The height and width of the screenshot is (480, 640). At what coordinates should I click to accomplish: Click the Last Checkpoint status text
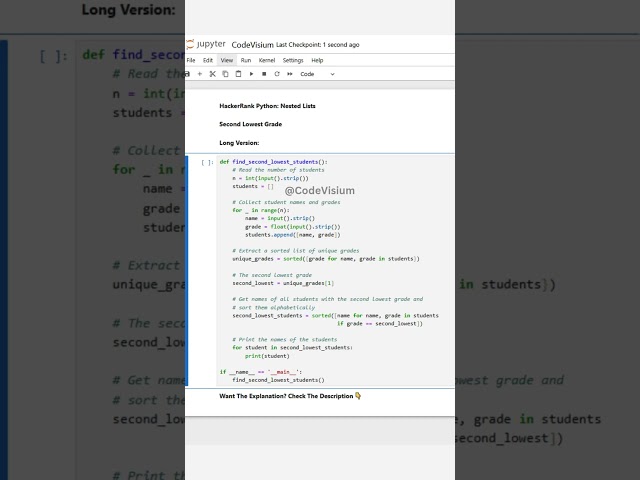pyautogui.click(x=318, y=45)
